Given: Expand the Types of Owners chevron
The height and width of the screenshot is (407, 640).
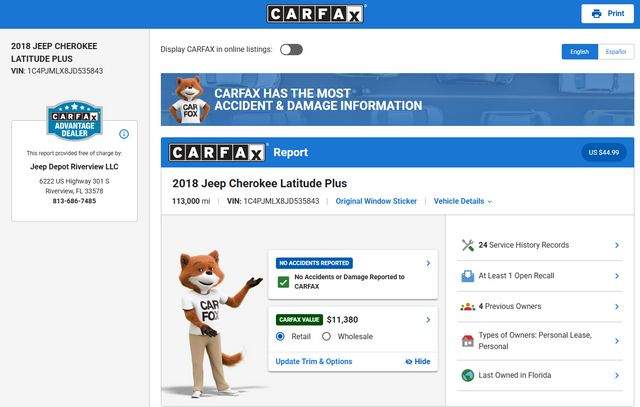Looking at the screenshot, I should [x=617, y=340].
